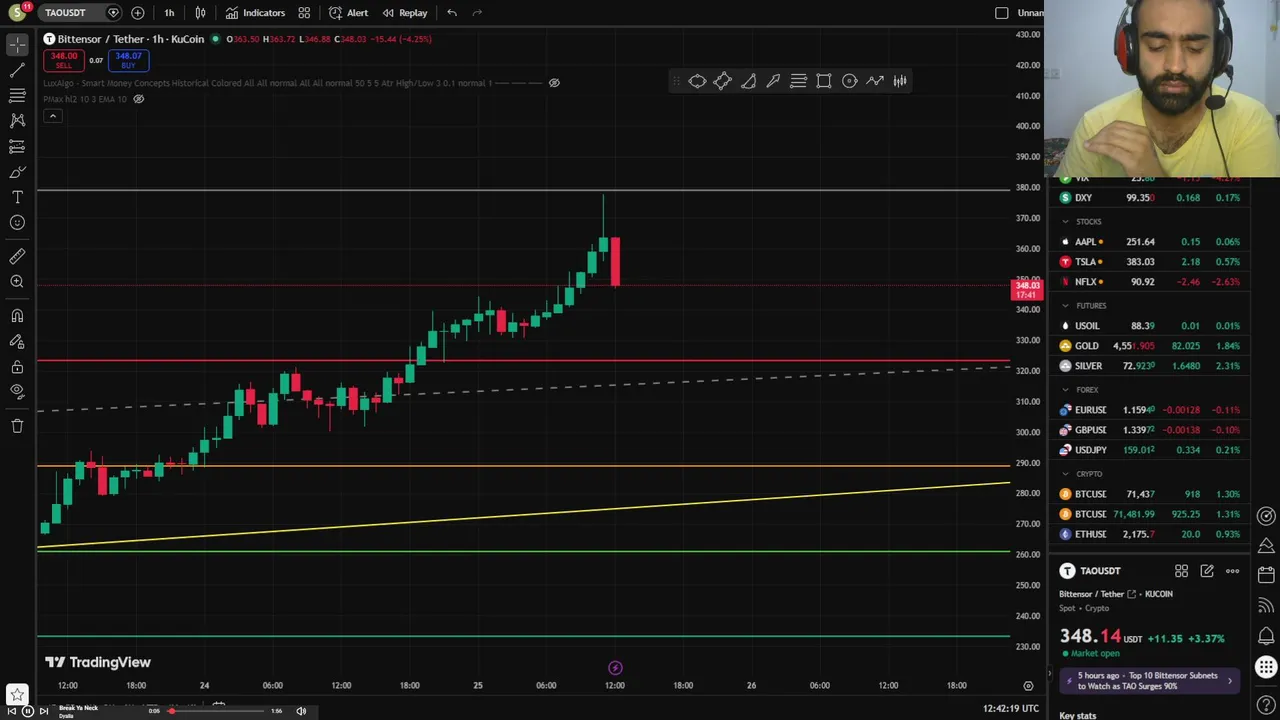The image size is (1280, 720).
Task: Click the 348.07 BUY button
Action: (x=128, y=60)
